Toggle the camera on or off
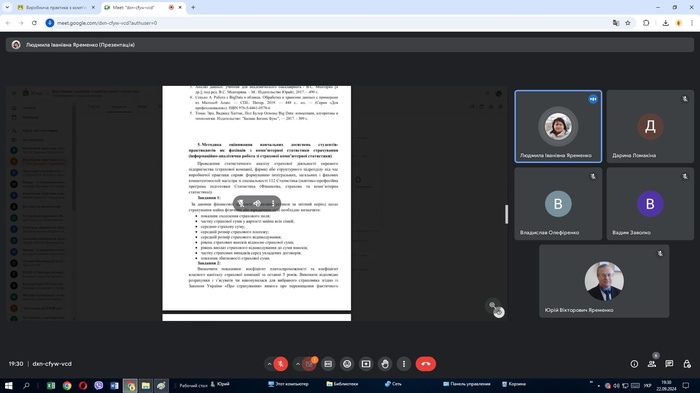 [x=308, y=364]
